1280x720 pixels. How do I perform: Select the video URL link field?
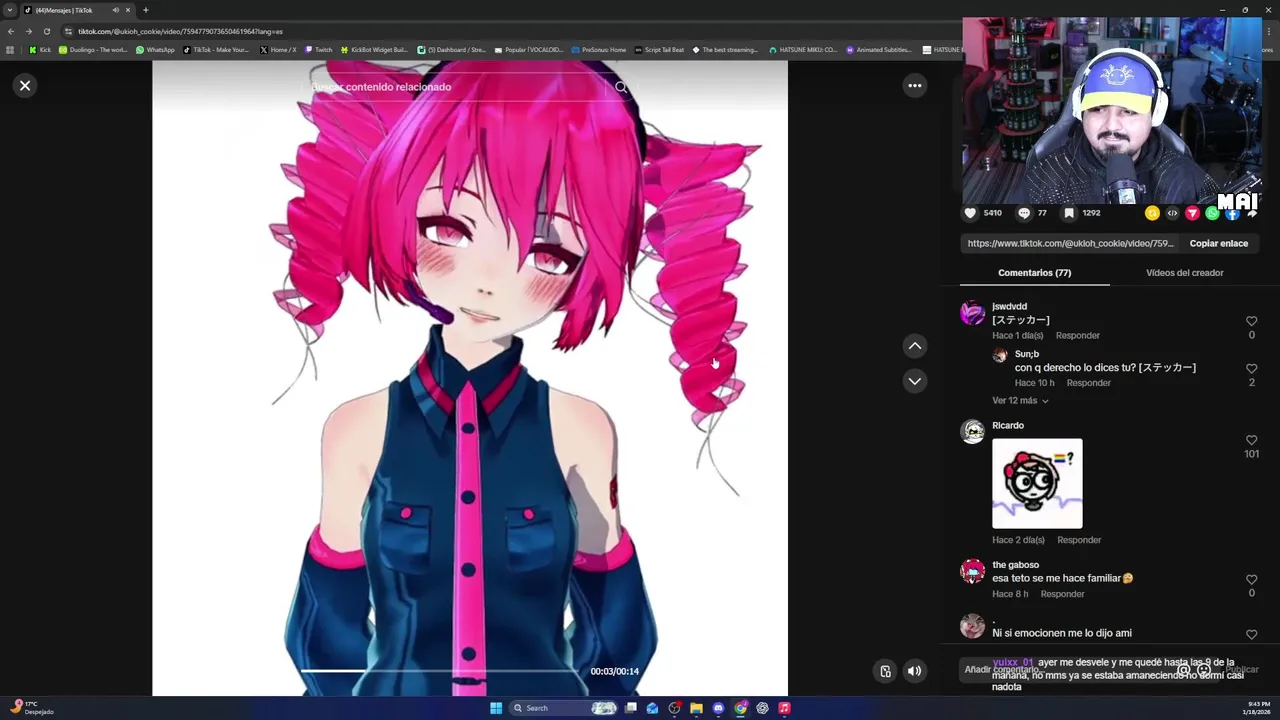pyautogui.click(x=1070, y=243)
